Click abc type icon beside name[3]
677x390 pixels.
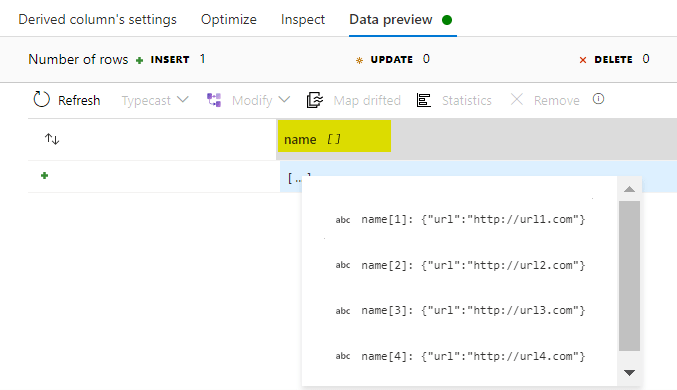(x=343, y=311)
